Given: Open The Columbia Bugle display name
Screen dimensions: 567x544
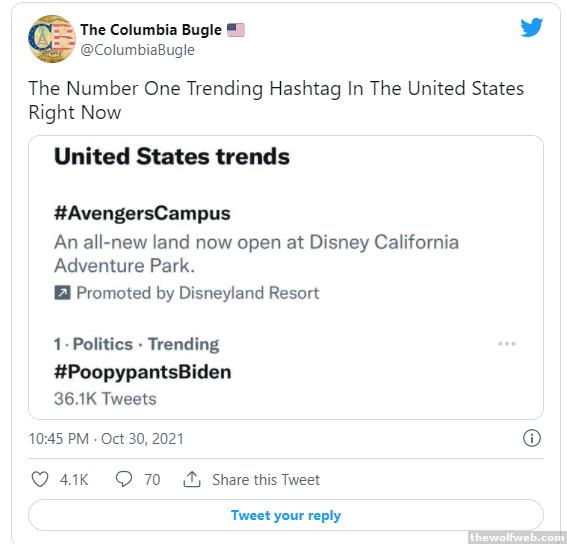Looking at the screenshot, I should (151, 30).
